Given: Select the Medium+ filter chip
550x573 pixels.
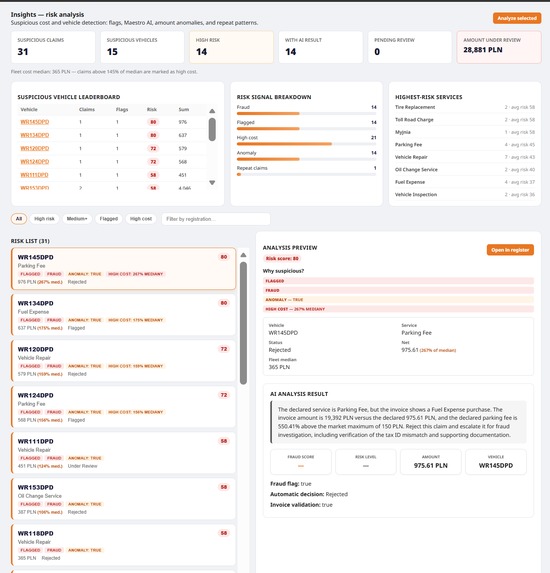Looking at the screenshot, I should point(77,219).
